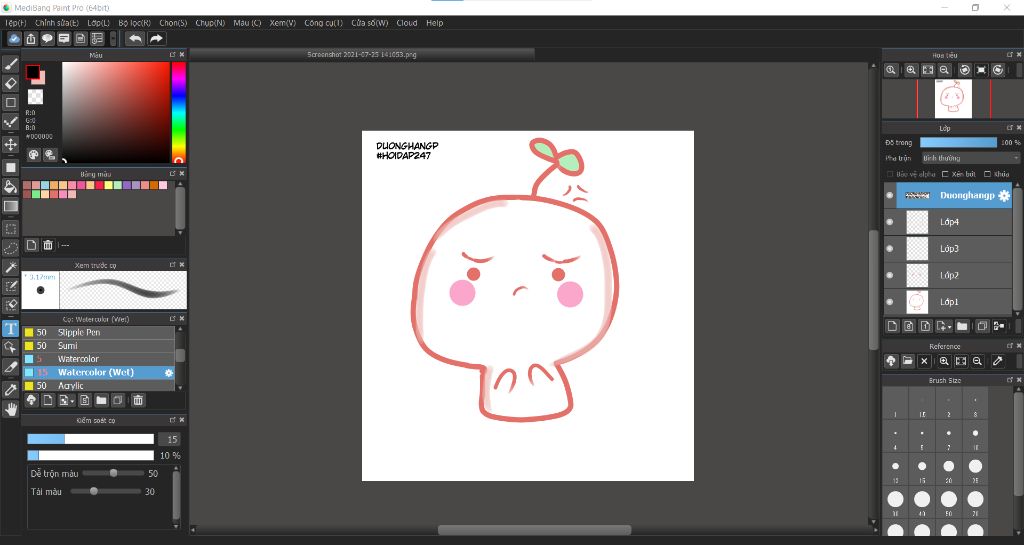Image resolution: width=1024 pixels, height=545 pixels.
Task: Switch to the Screenshot 2021-07-25 document tab
Action: (362, 55)
